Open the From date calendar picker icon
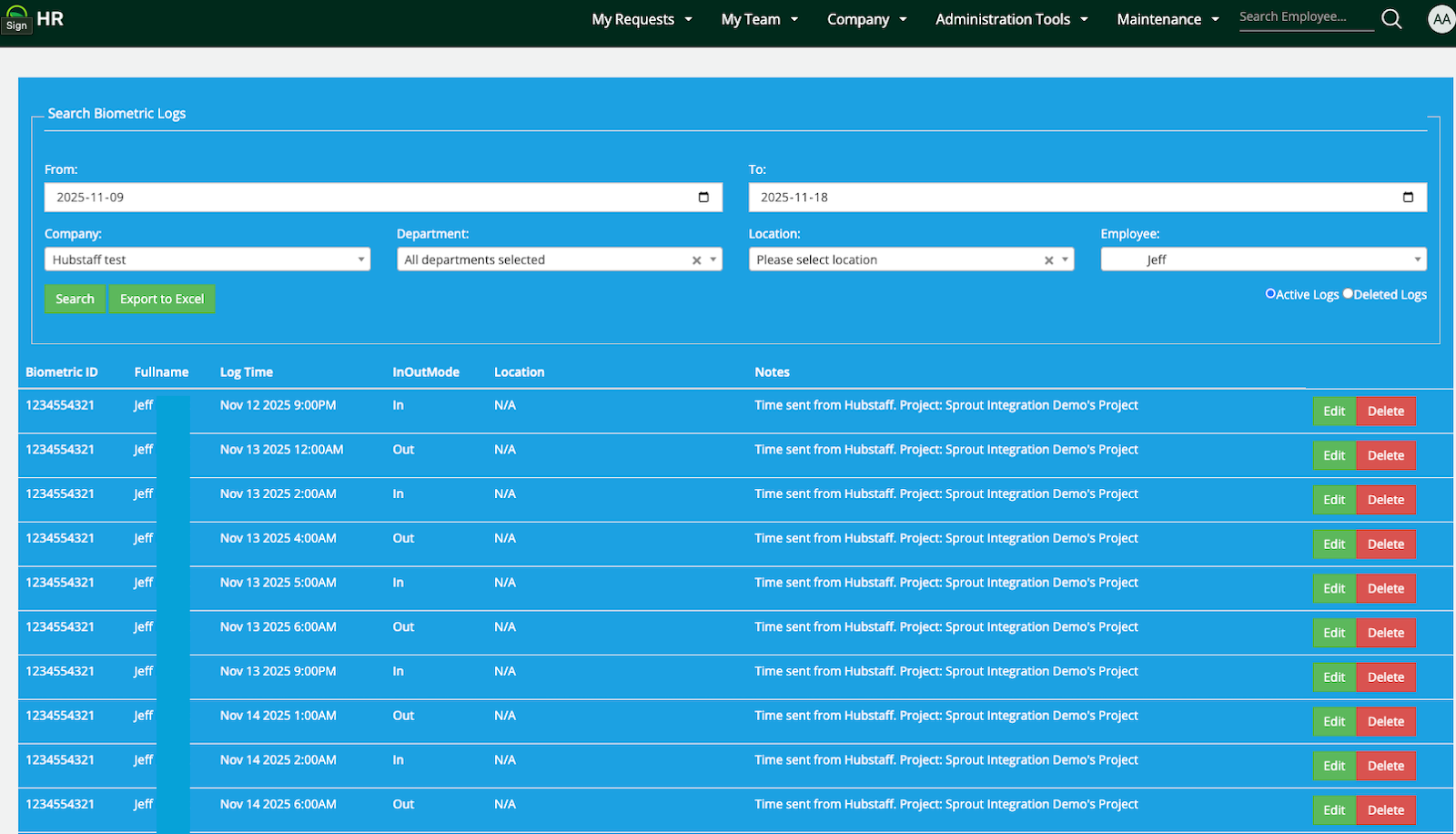The width and height of the screenshot is (1456, 834). click(x=703, y=198)
